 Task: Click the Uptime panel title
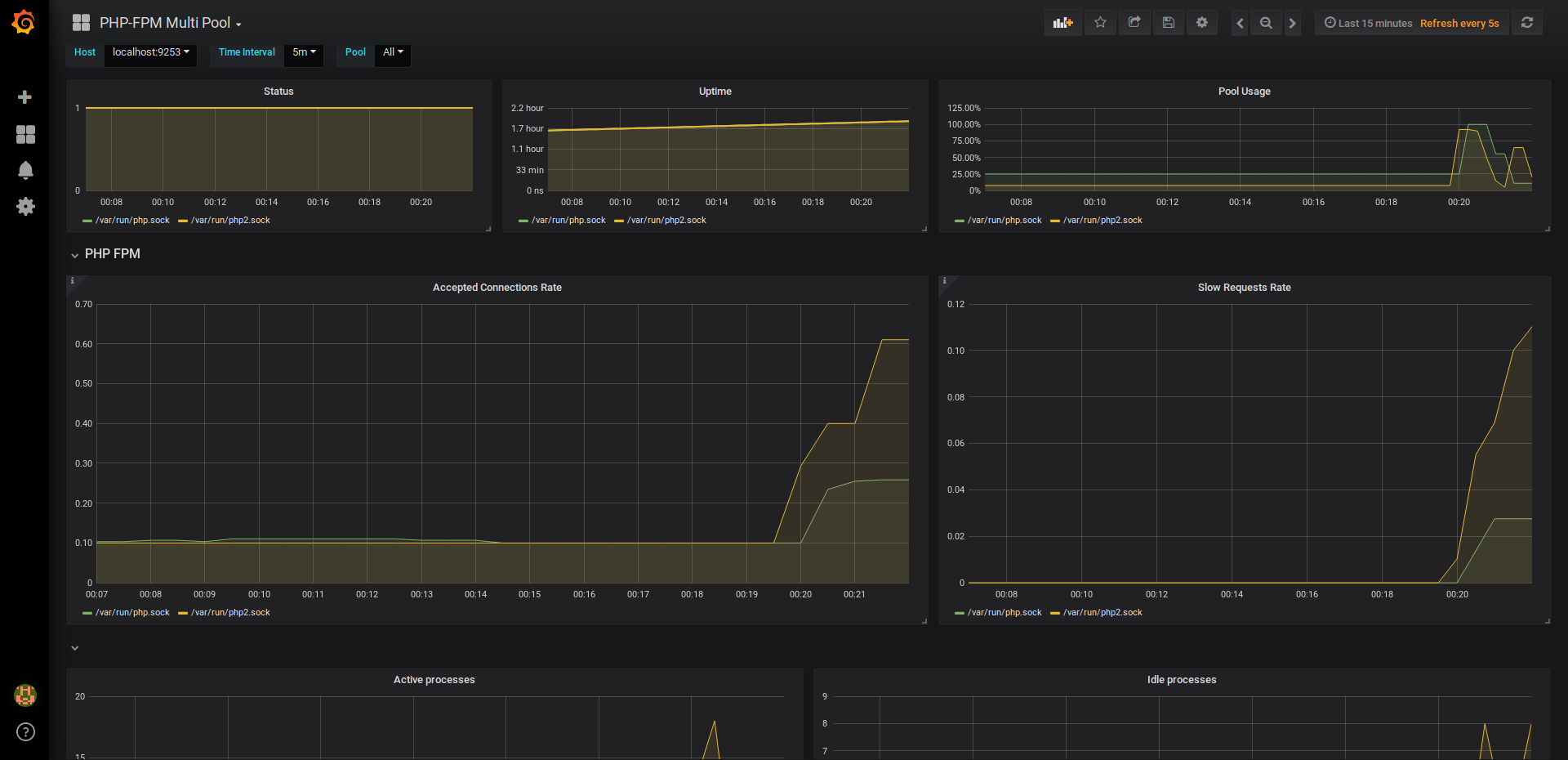click(715, 92)
